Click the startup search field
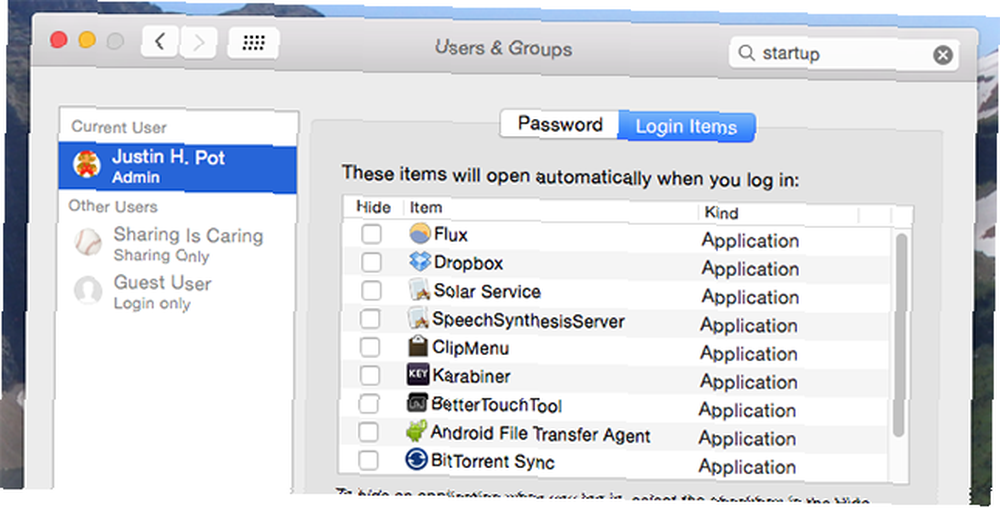 pos(843,54)
